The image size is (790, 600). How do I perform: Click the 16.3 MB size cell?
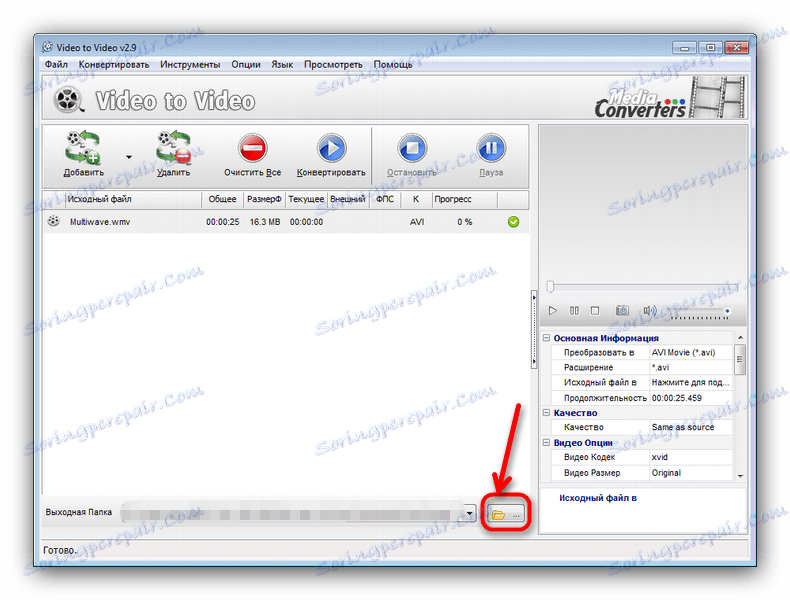[x=265, y=222]
